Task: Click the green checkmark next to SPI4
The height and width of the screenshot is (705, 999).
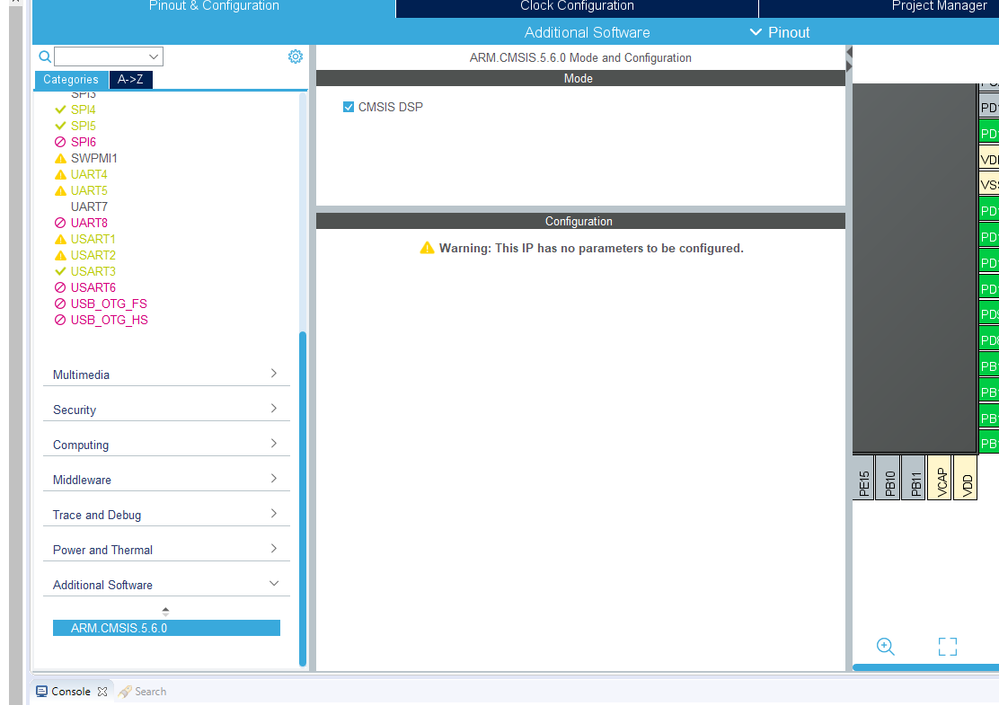Action: [x=61, y=110]
